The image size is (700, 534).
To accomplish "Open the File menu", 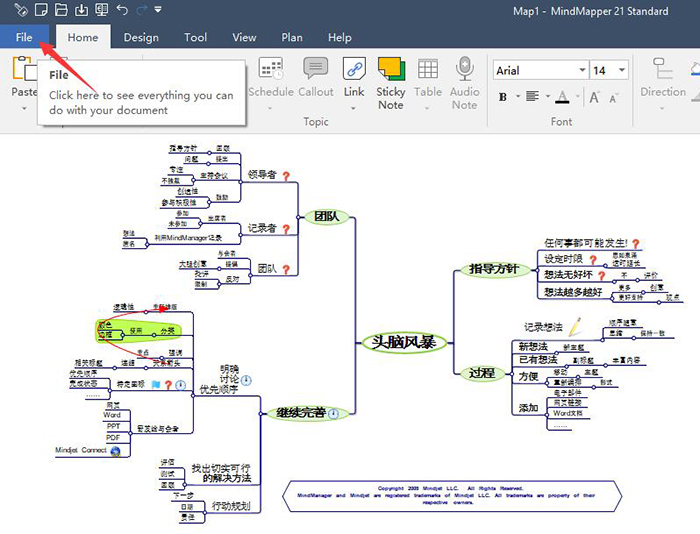I will (24, 38).
